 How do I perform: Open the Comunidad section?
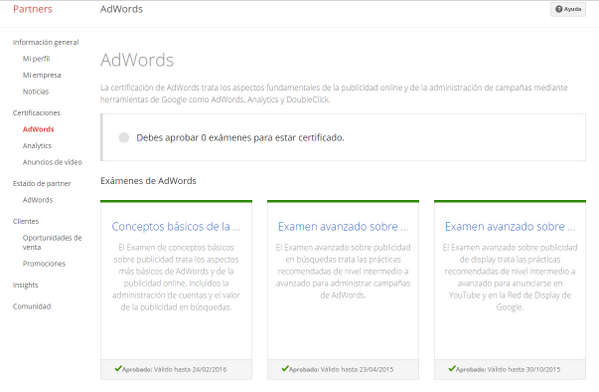click(32, 306)
